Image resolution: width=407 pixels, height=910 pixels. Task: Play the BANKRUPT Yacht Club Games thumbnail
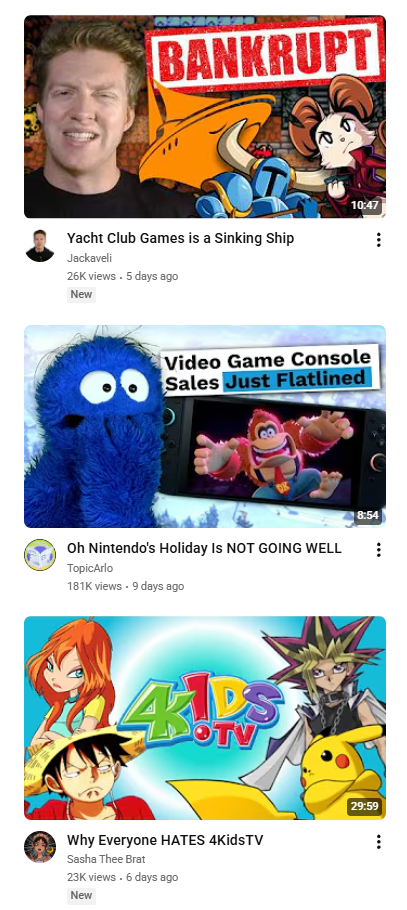[205, 117]
